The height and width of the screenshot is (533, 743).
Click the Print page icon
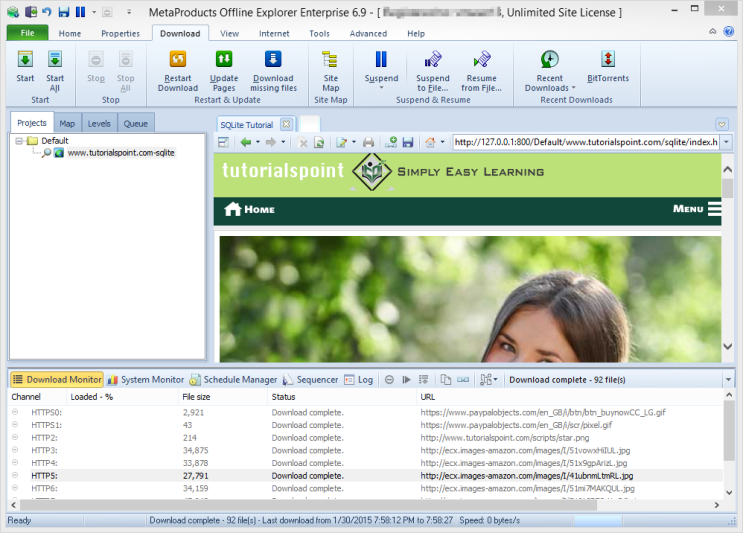[x=368, y=143]
